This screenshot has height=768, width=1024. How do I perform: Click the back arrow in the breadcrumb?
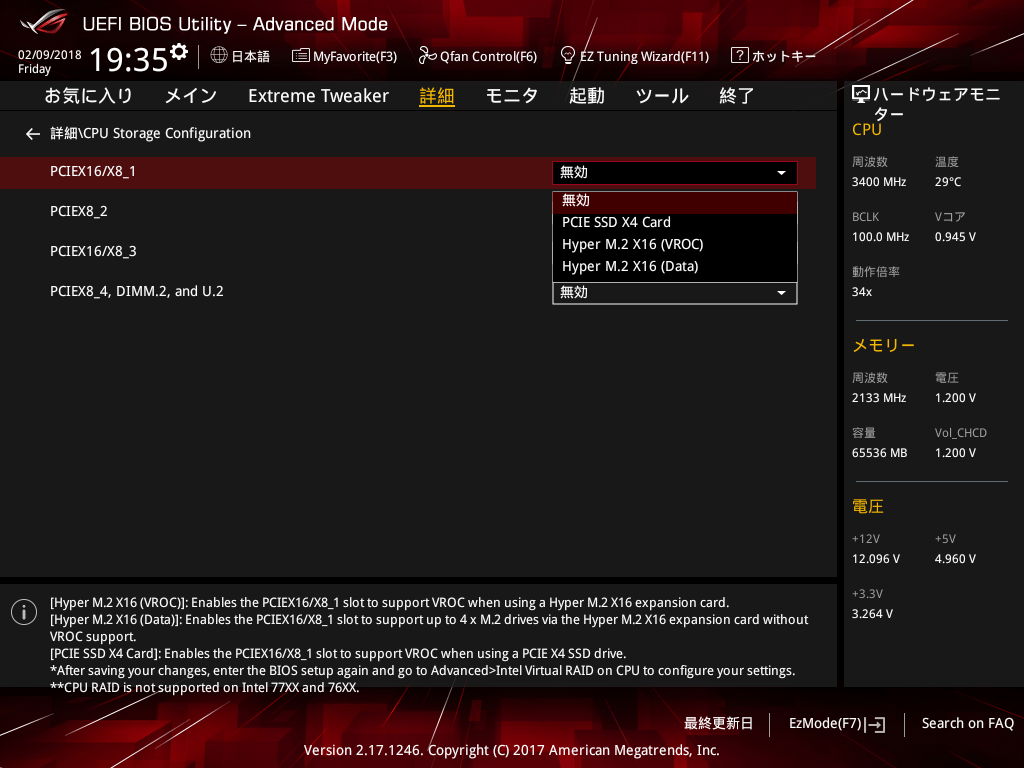(33, 134)
